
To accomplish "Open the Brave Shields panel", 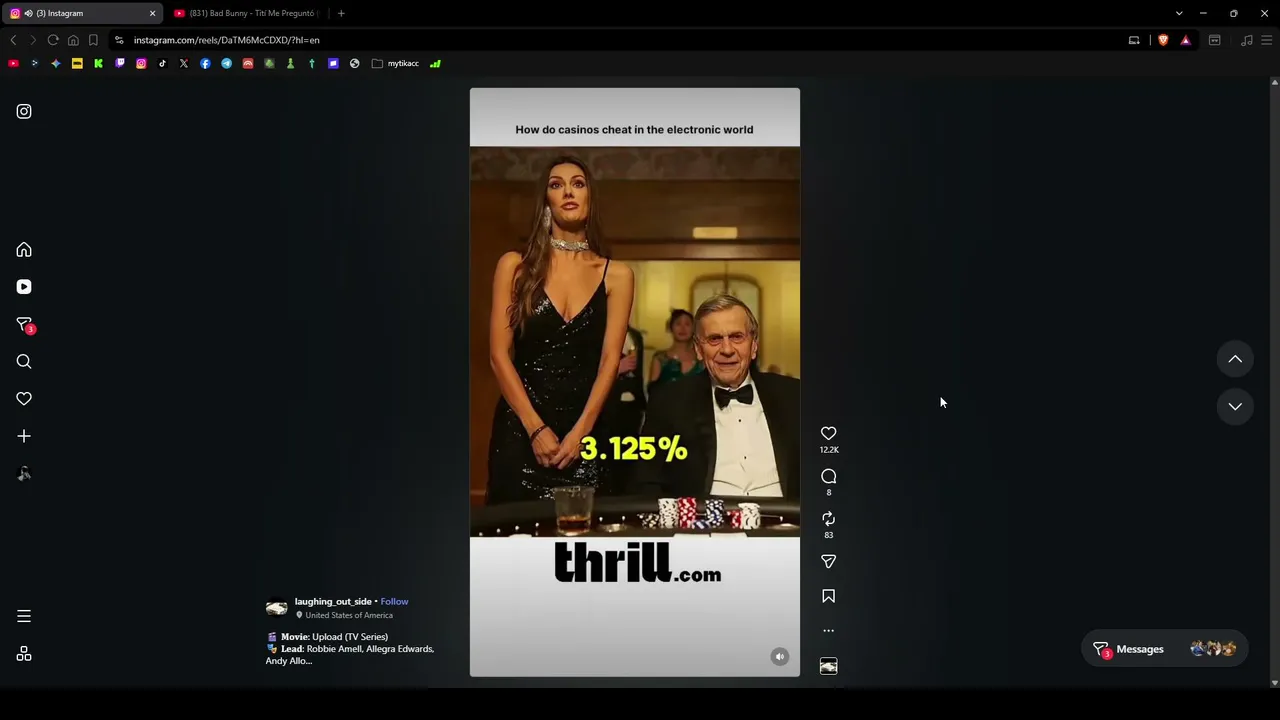I will (x=1163, y=40).
